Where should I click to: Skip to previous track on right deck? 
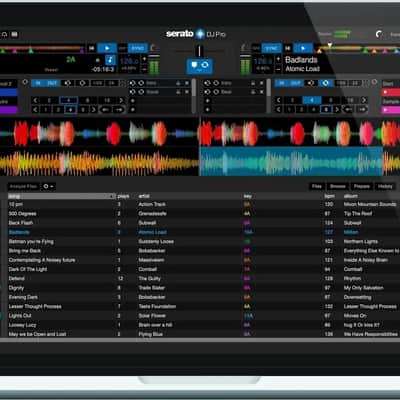(x=287, y=48)
